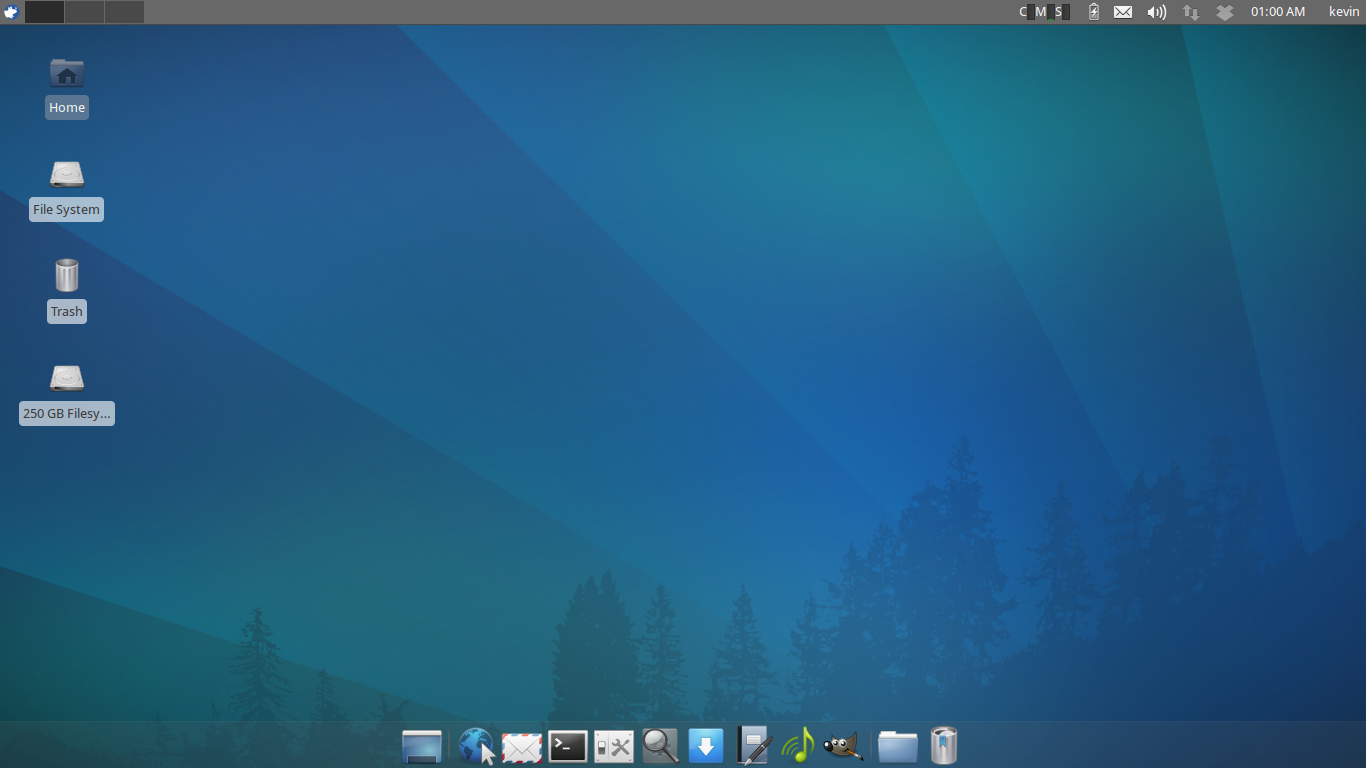Check the battery indicator in the panel
The height and width of the screenshot is (768, 1366).
(x=1093, y=11)
